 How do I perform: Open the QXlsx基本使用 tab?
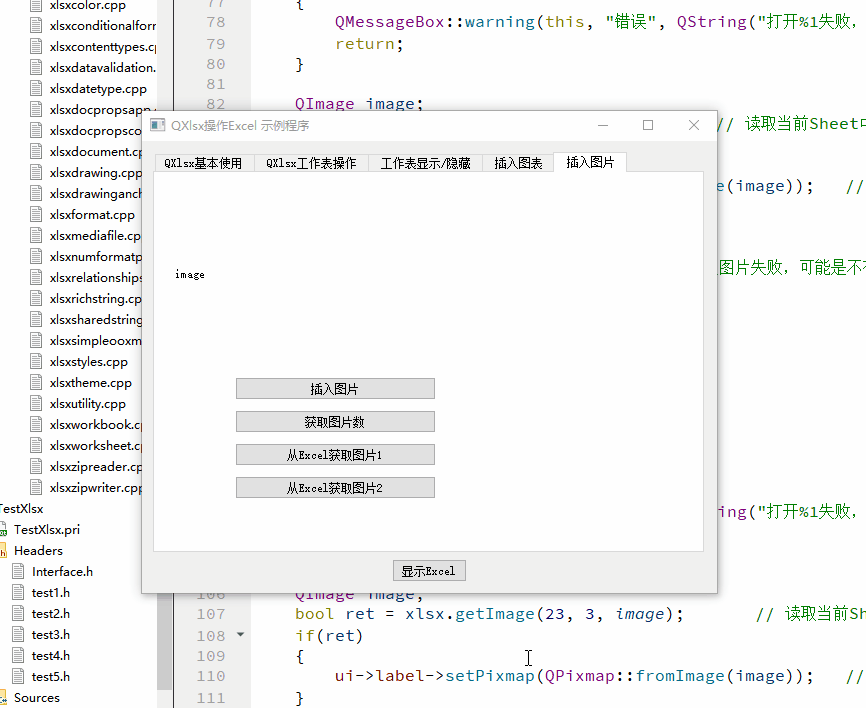pos(203,161)
